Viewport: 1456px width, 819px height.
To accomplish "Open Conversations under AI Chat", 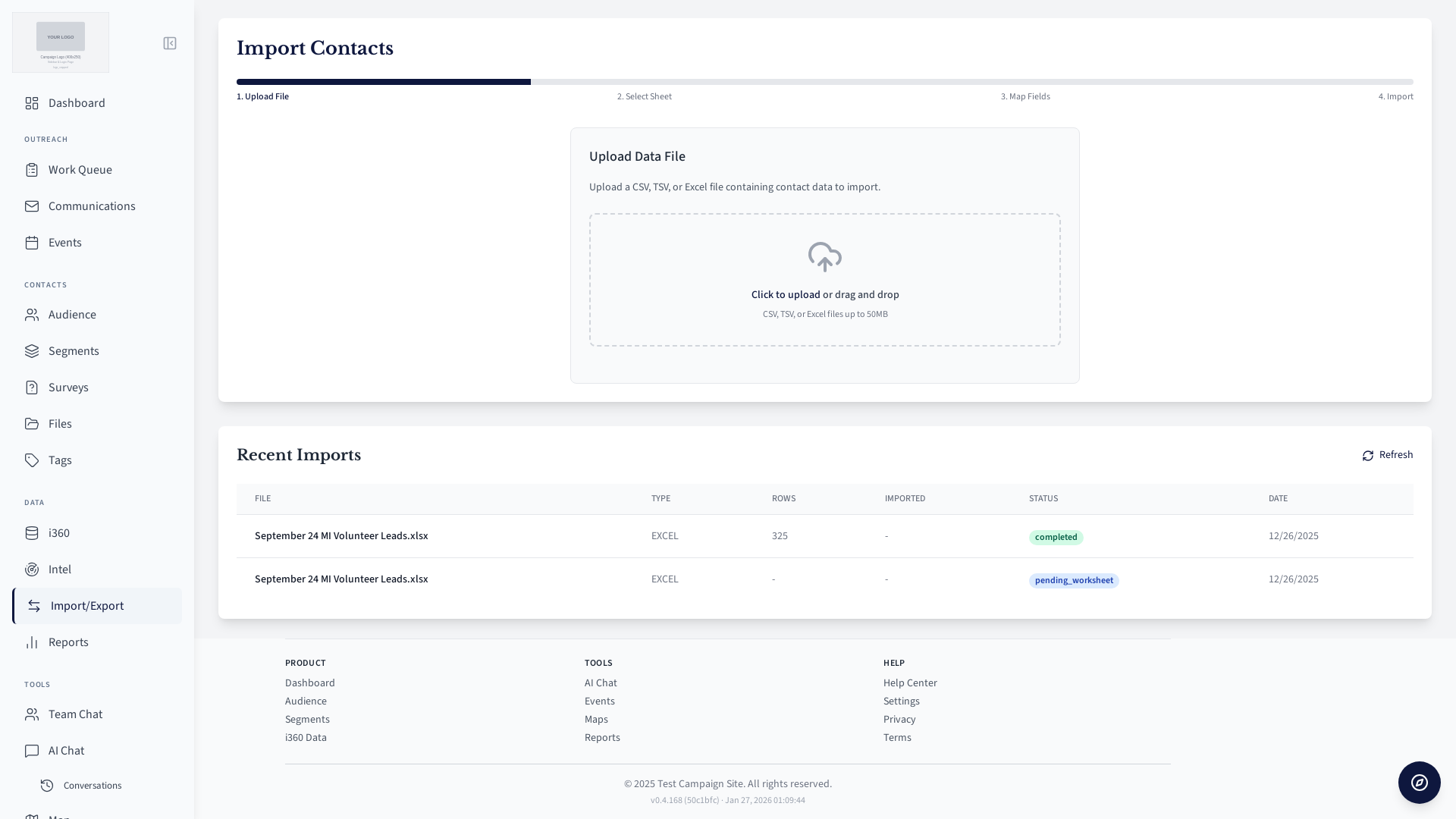I will (92, 786).
